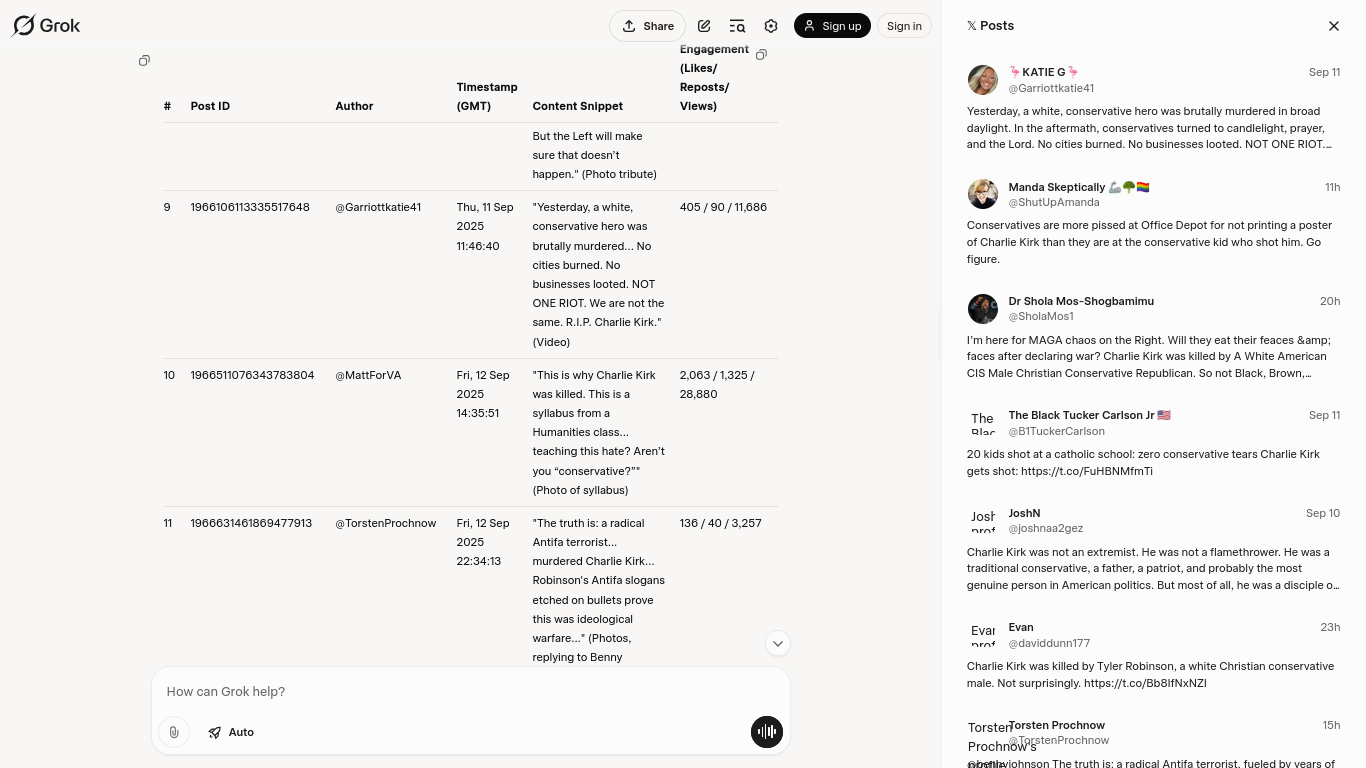Click author @TorstenProchnow in table

(x=386, y=523)
